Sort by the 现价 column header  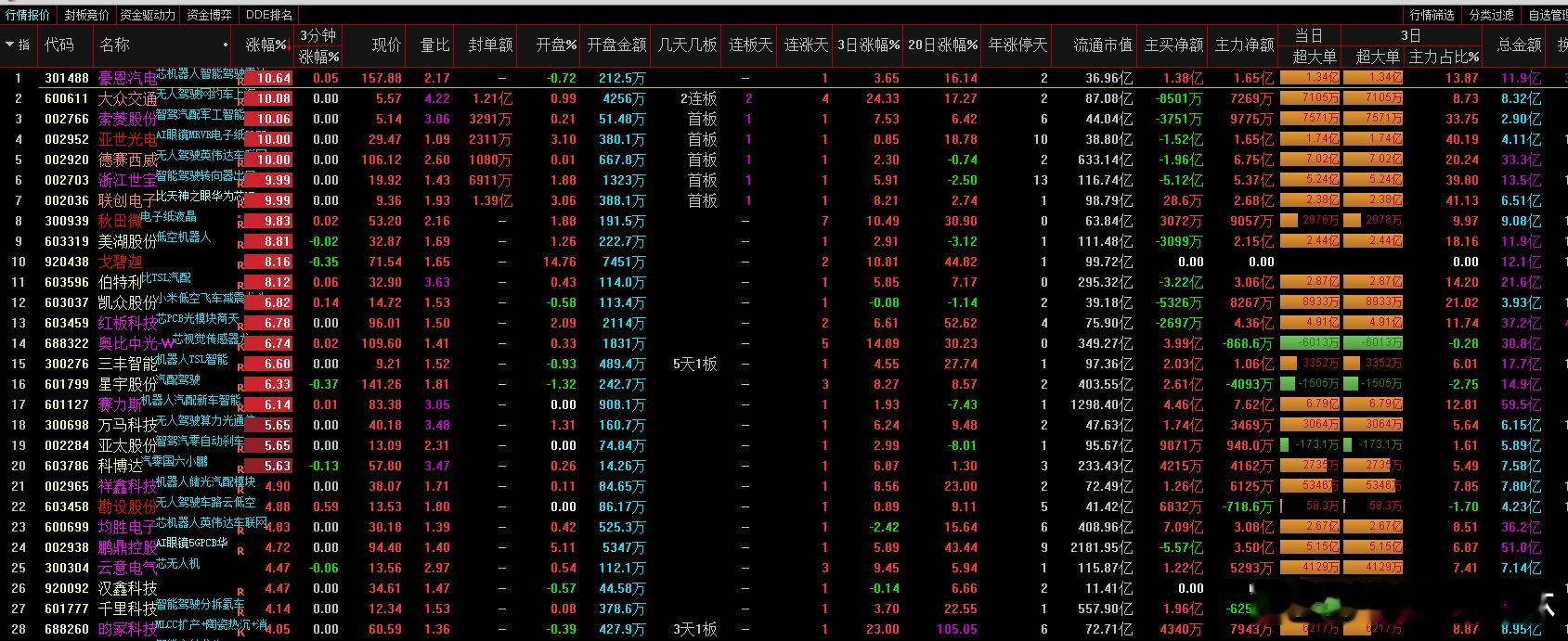[x=386, y=45]
